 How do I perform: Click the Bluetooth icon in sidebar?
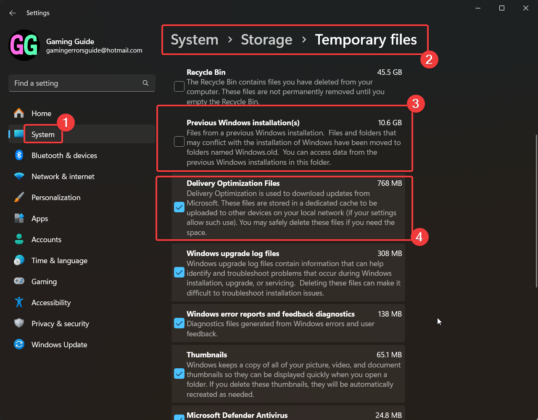click(x=19, y=155)
